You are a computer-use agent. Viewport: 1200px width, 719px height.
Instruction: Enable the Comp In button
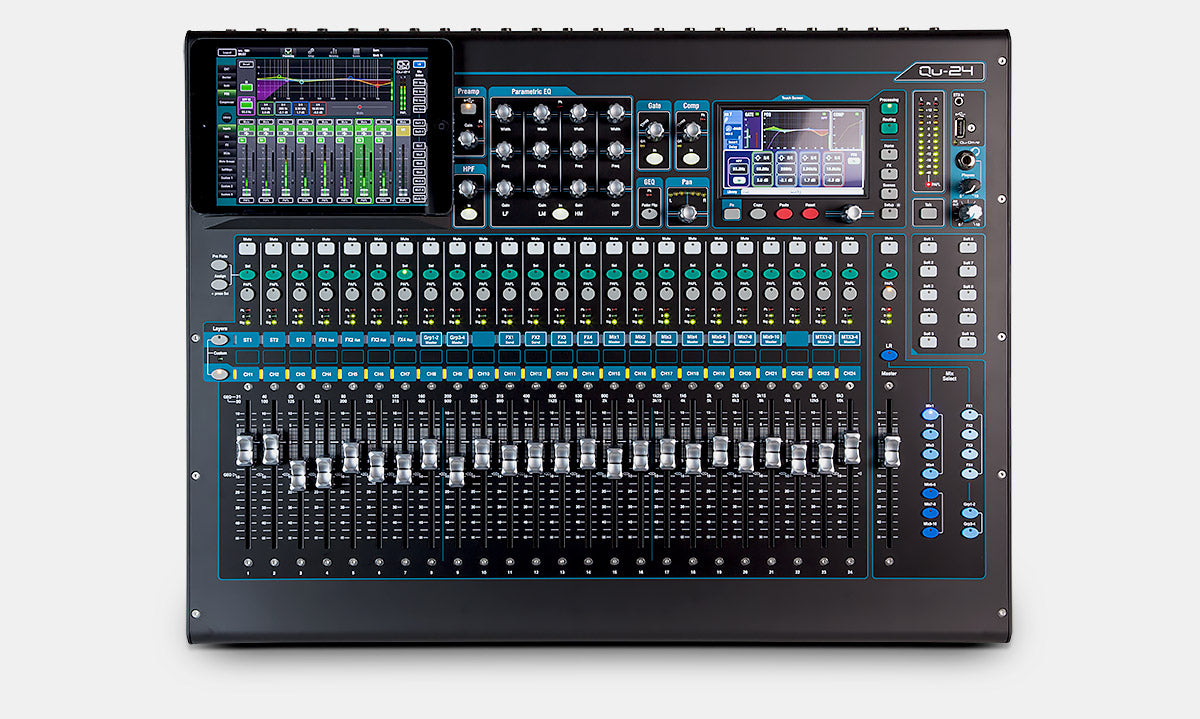tap(690, 158)
